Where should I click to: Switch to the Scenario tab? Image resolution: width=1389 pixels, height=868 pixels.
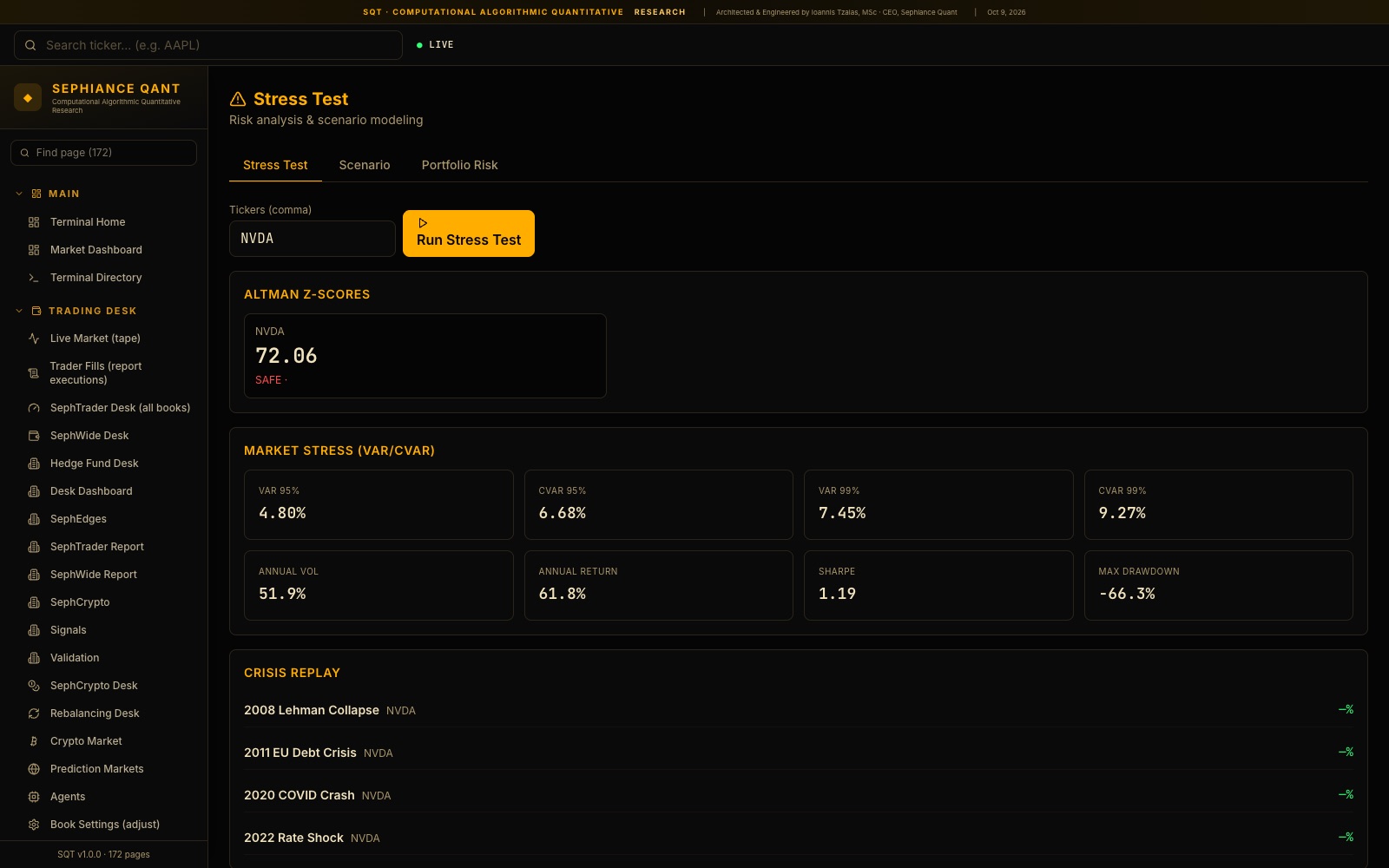(365, 165)
